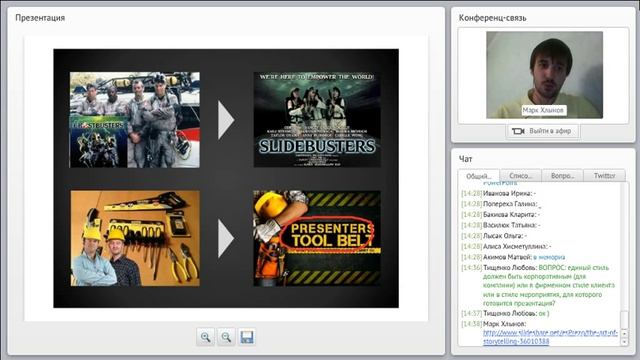Click the Выйти в эфир button
640x360 pixels.
pyautogui.click(x=542, y=131)
